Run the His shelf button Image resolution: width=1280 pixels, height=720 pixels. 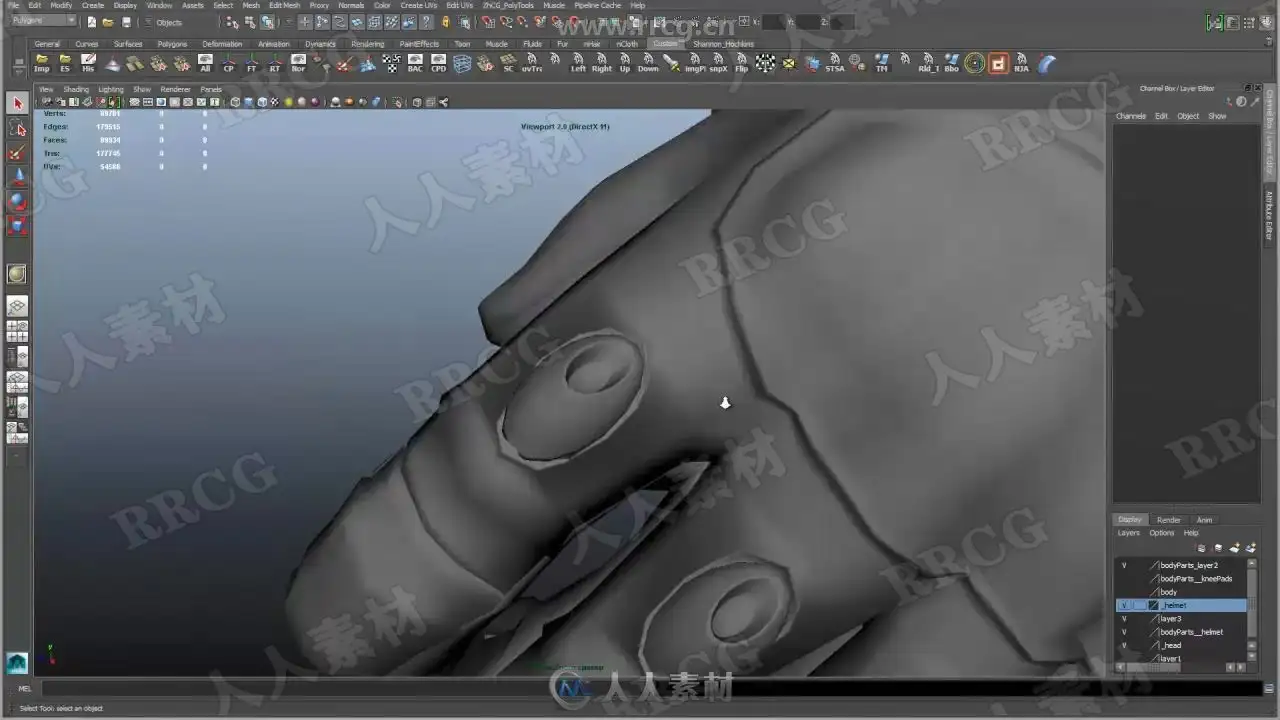(x=88, y=63)
